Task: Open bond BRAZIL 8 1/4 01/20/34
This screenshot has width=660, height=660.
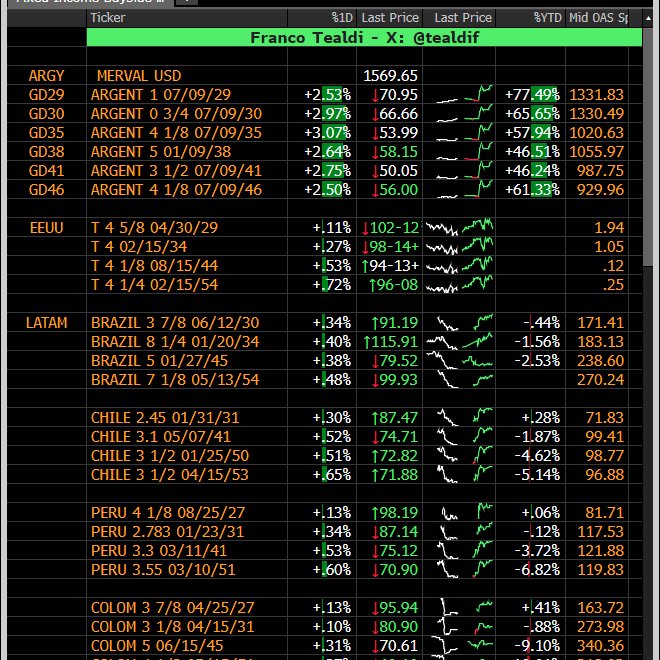Action: pos(175,341)
